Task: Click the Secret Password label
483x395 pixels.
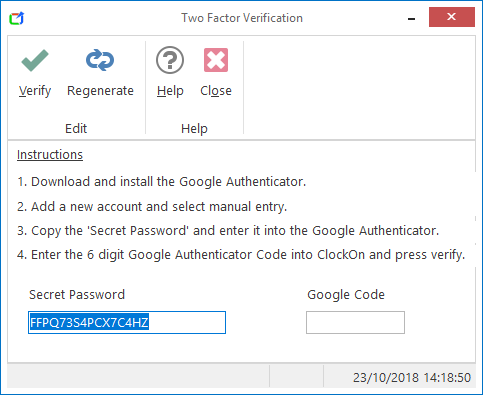Action: pos(77,295)
